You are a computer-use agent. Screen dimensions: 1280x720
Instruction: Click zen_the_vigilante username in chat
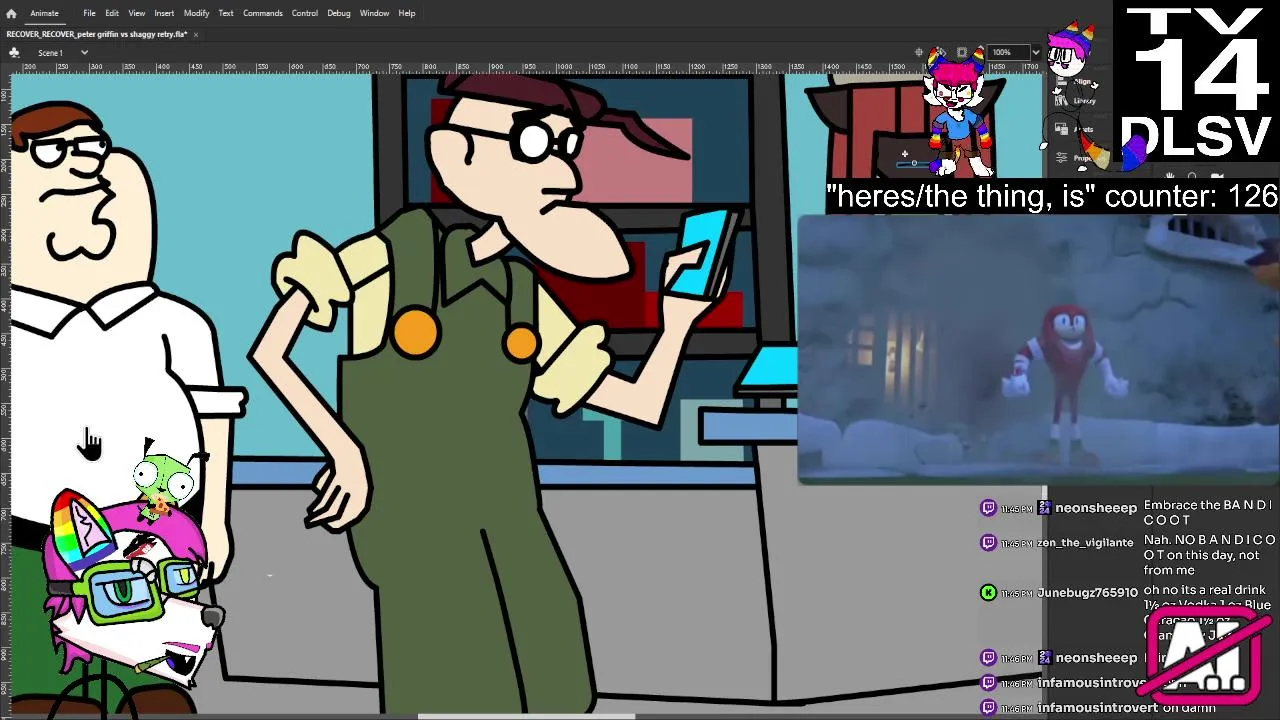click(1085, 543)
